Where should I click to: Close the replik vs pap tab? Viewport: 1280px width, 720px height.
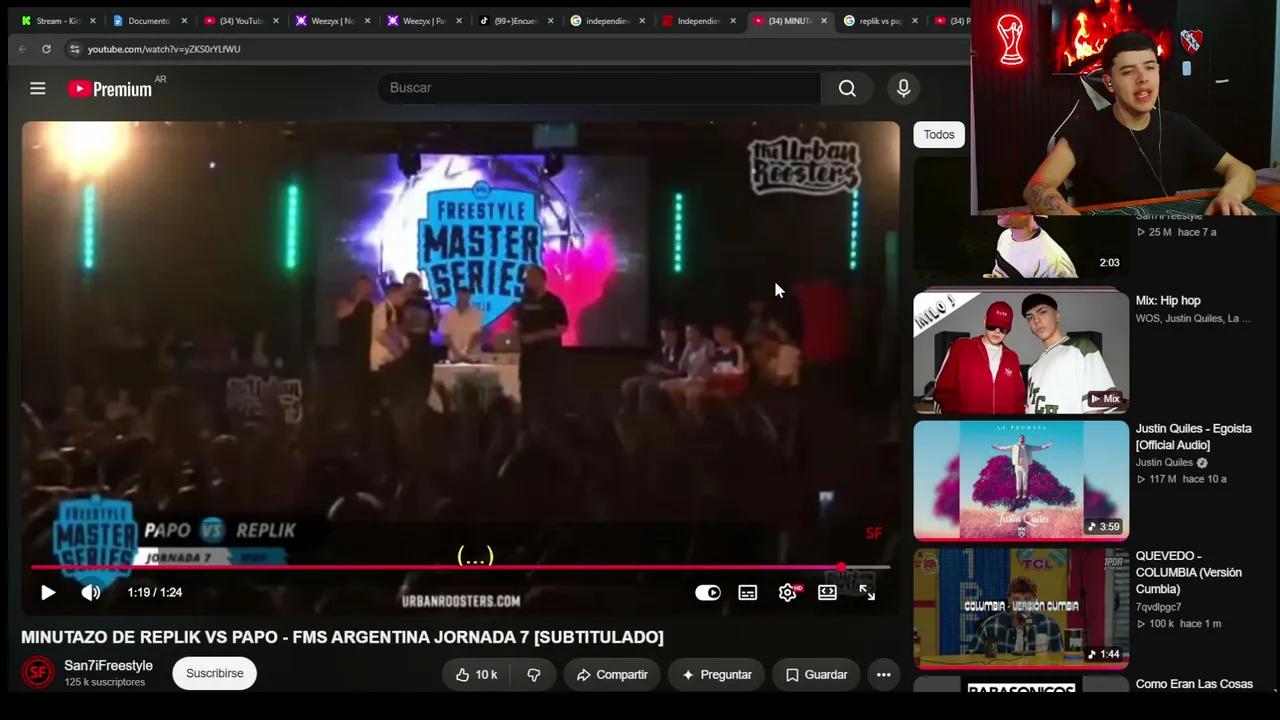tap(915, 21)
